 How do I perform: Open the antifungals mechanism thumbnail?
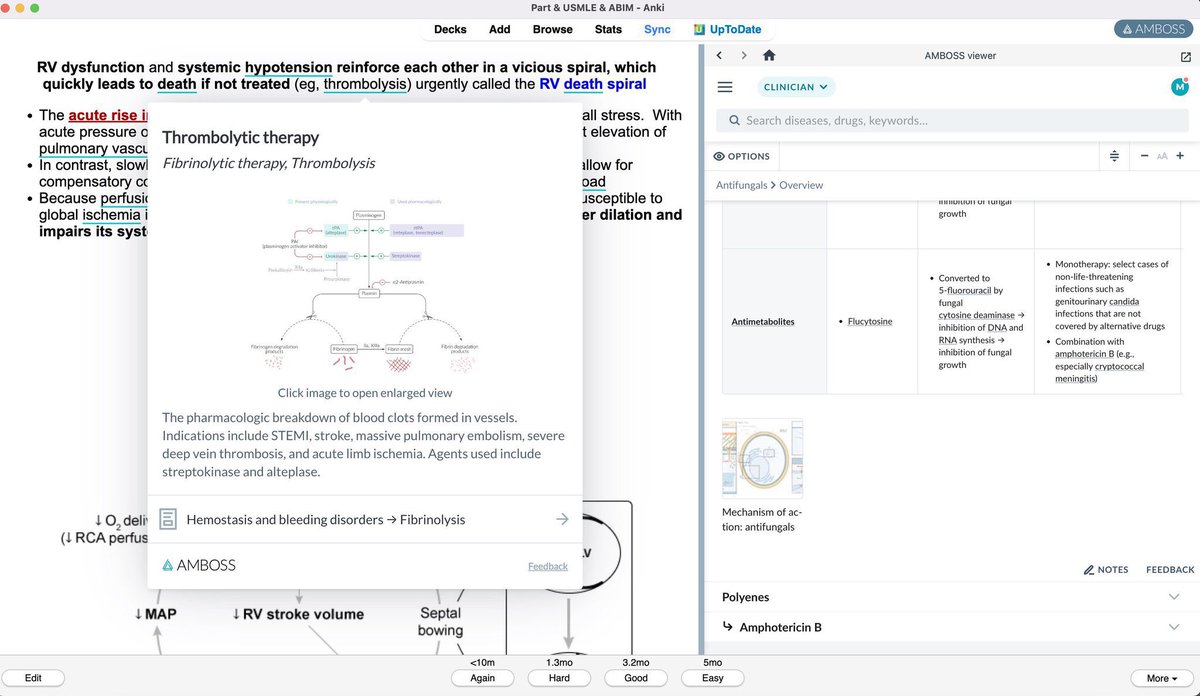pyautogui.click(x=762, y=458)
